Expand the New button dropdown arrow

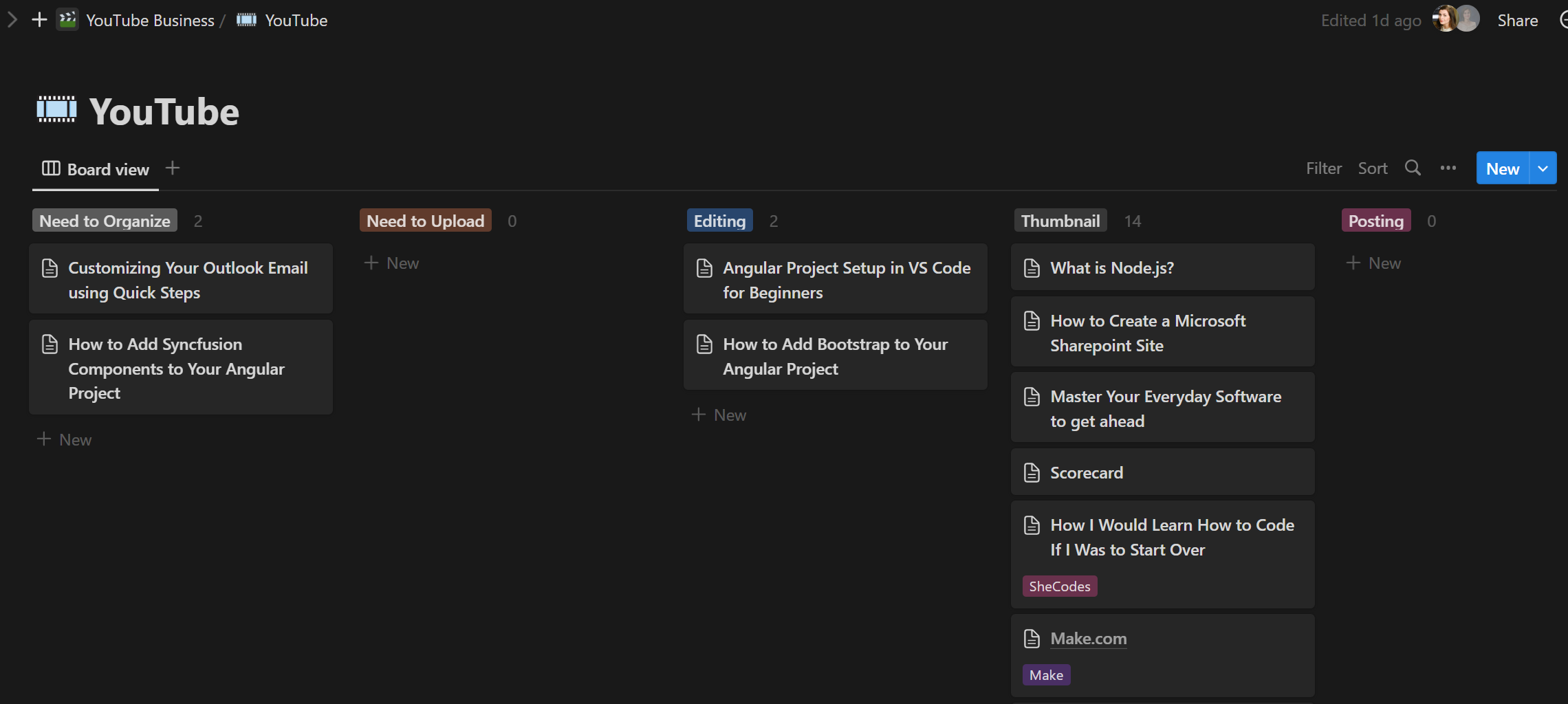click(x=1543, y=168)
